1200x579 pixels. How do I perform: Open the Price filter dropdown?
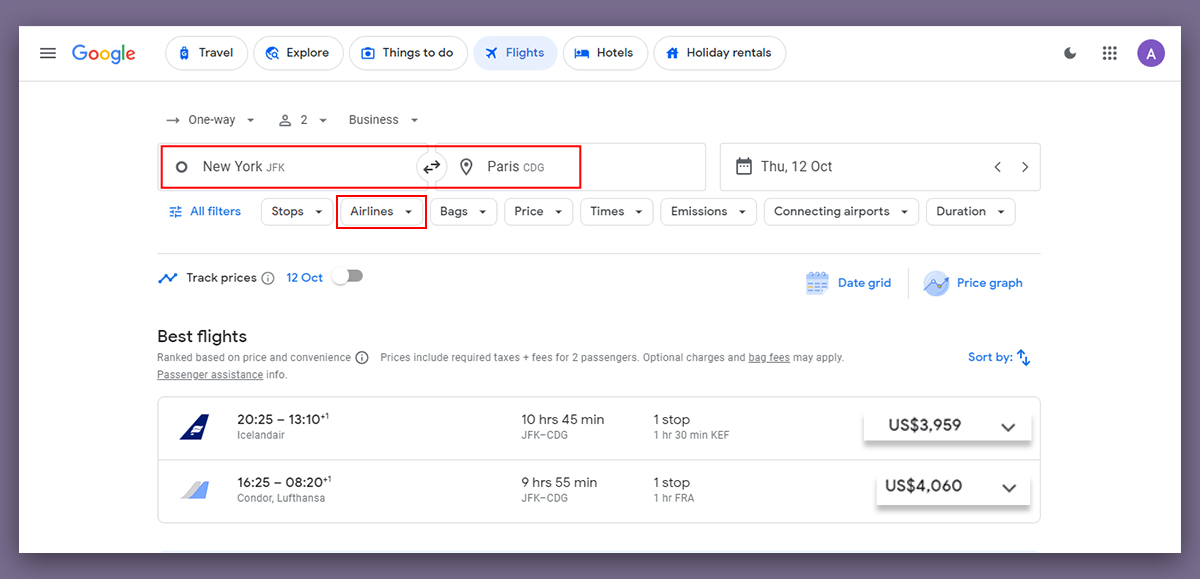click(x=539, y=212)
